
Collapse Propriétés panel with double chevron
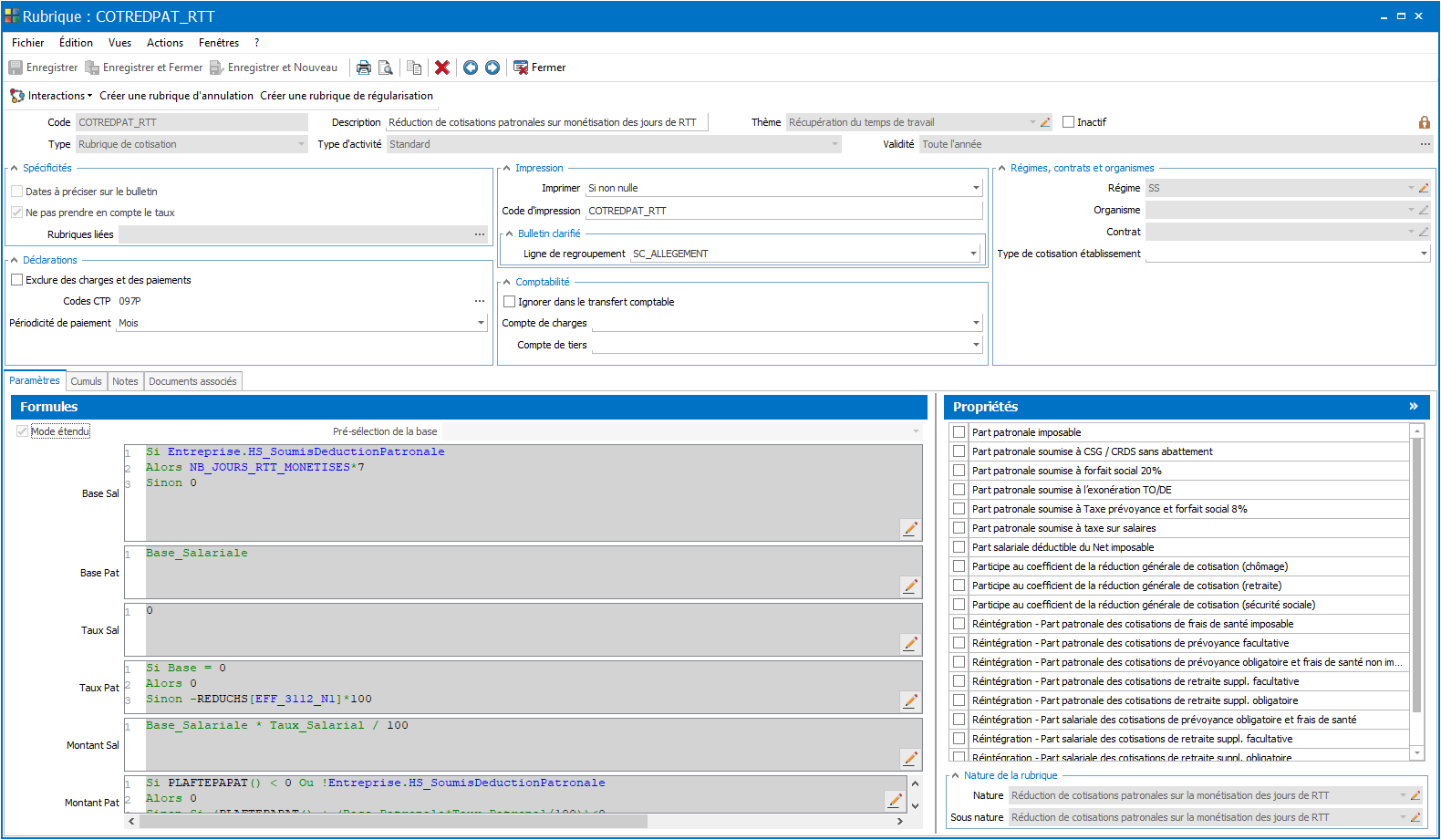pos(1414,407)
